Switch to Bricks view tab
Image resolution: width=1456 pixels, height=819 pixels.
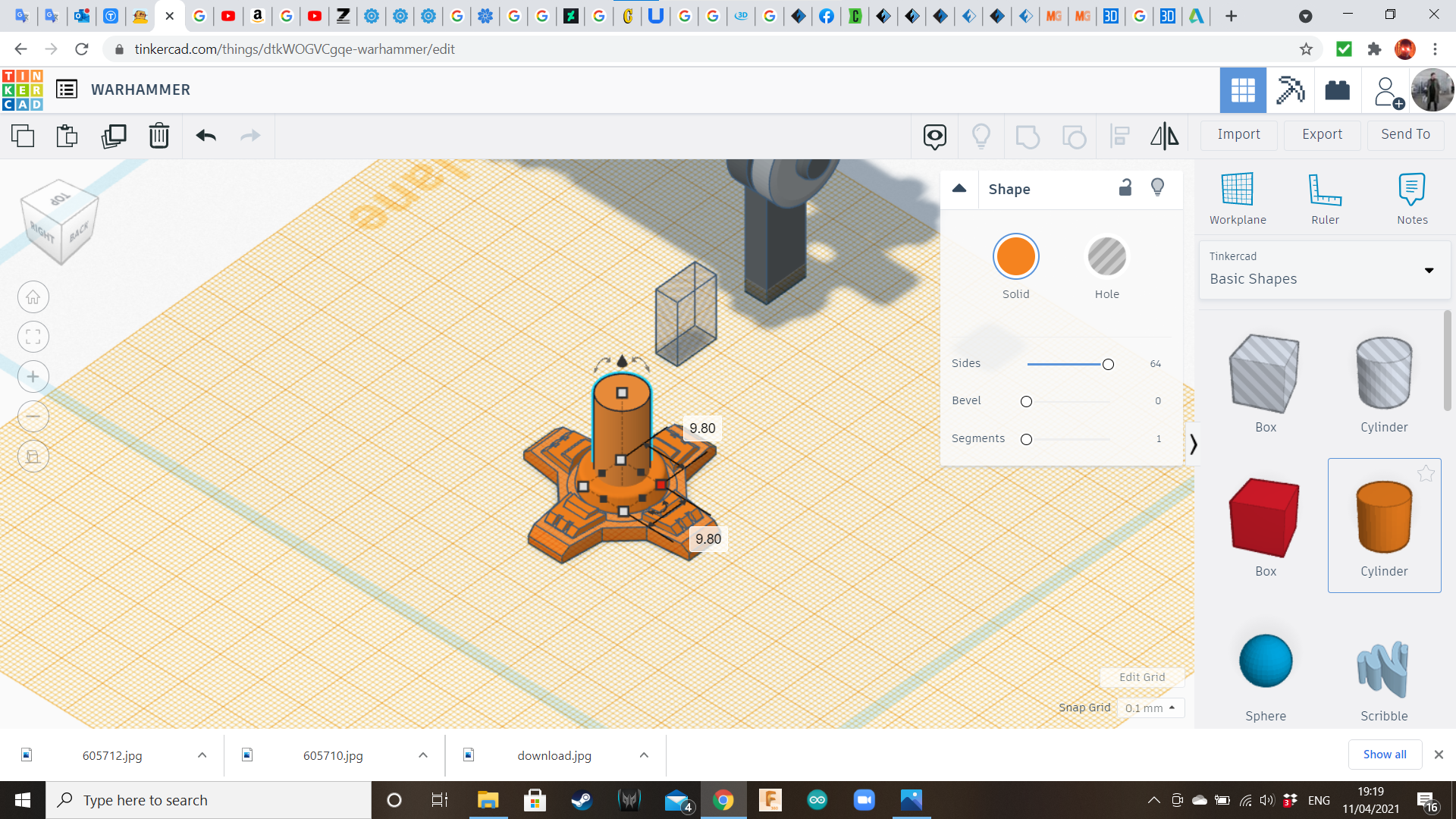1337,90
